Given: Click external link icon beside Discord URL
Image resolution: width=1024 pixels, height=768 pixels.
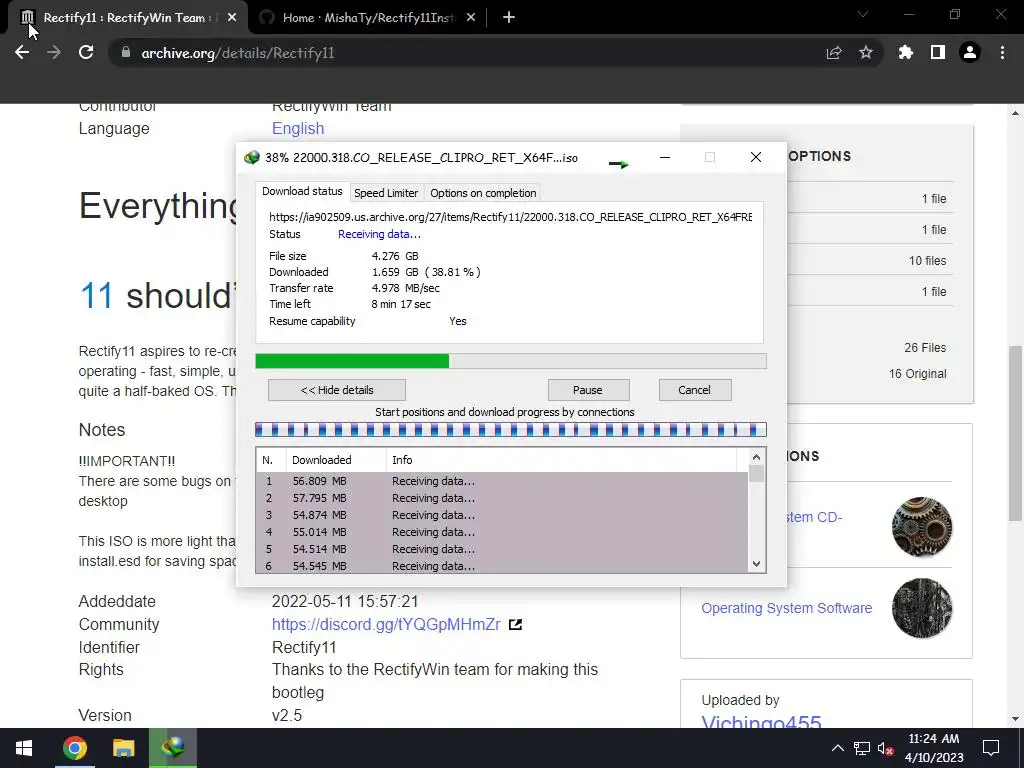Looking at the screenshot, I should click(x=515, y=625).
